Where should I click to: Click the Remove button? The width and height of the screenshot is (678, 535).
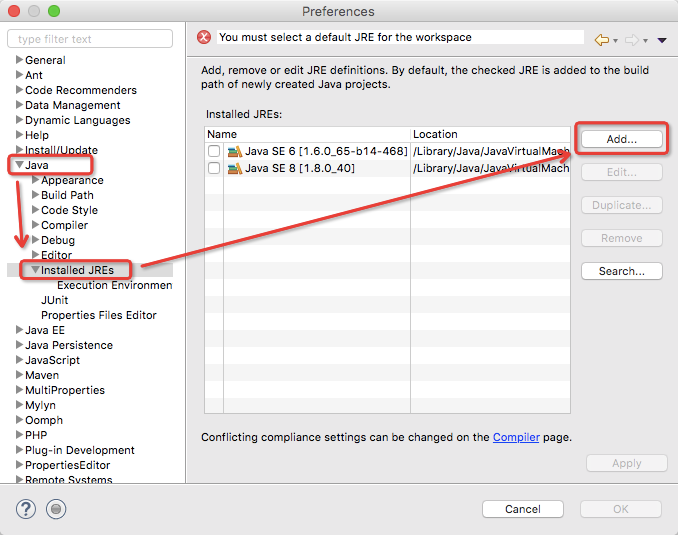coord(621,238)
